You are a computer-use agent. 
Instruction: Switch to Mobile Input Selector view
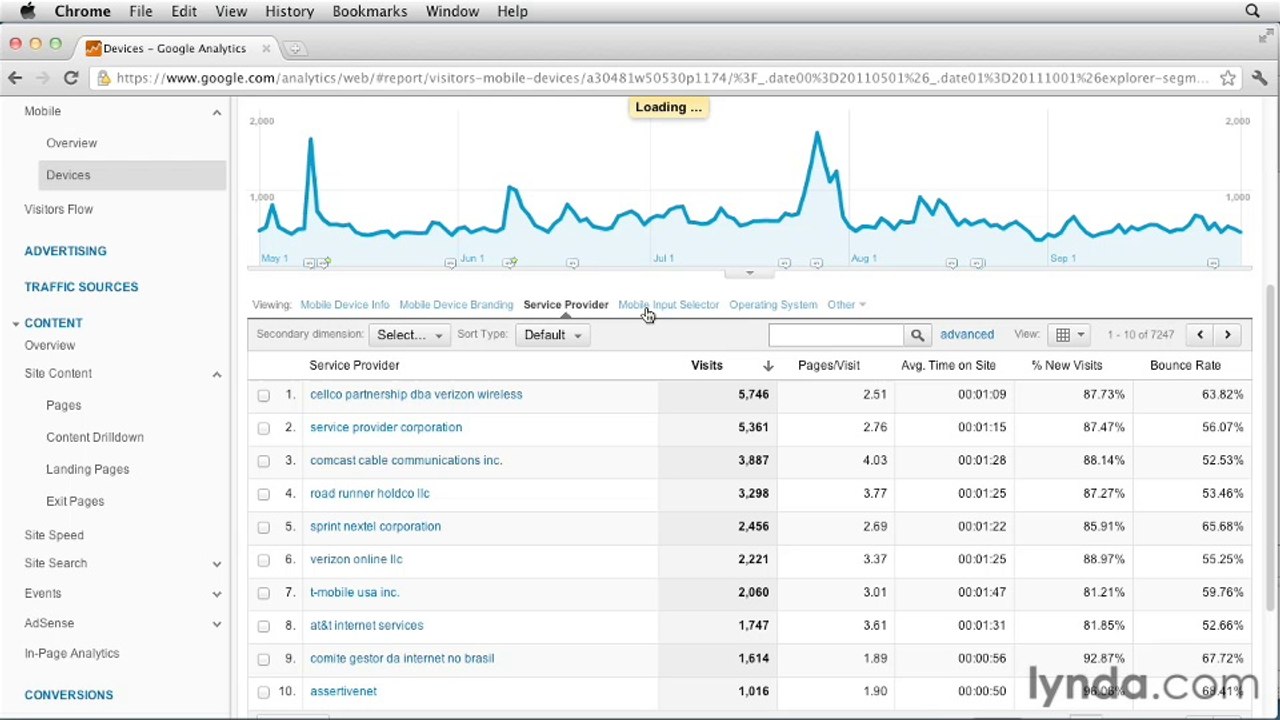pyautogui.click(x=668, y=305)
